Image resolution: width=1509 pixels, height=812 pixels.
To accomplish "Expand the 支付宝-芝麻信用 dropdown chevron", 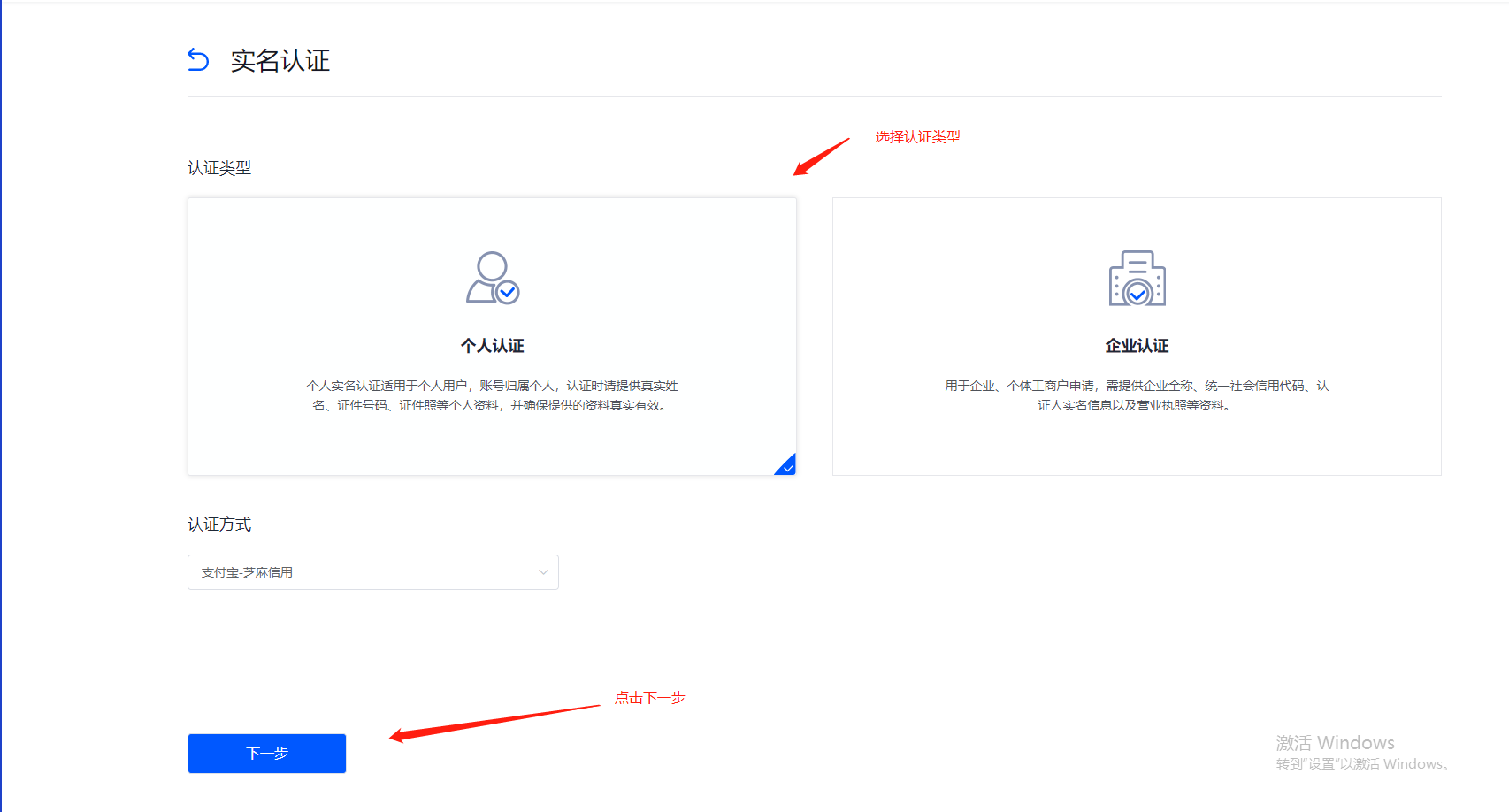I will click(x=543, y=572).
